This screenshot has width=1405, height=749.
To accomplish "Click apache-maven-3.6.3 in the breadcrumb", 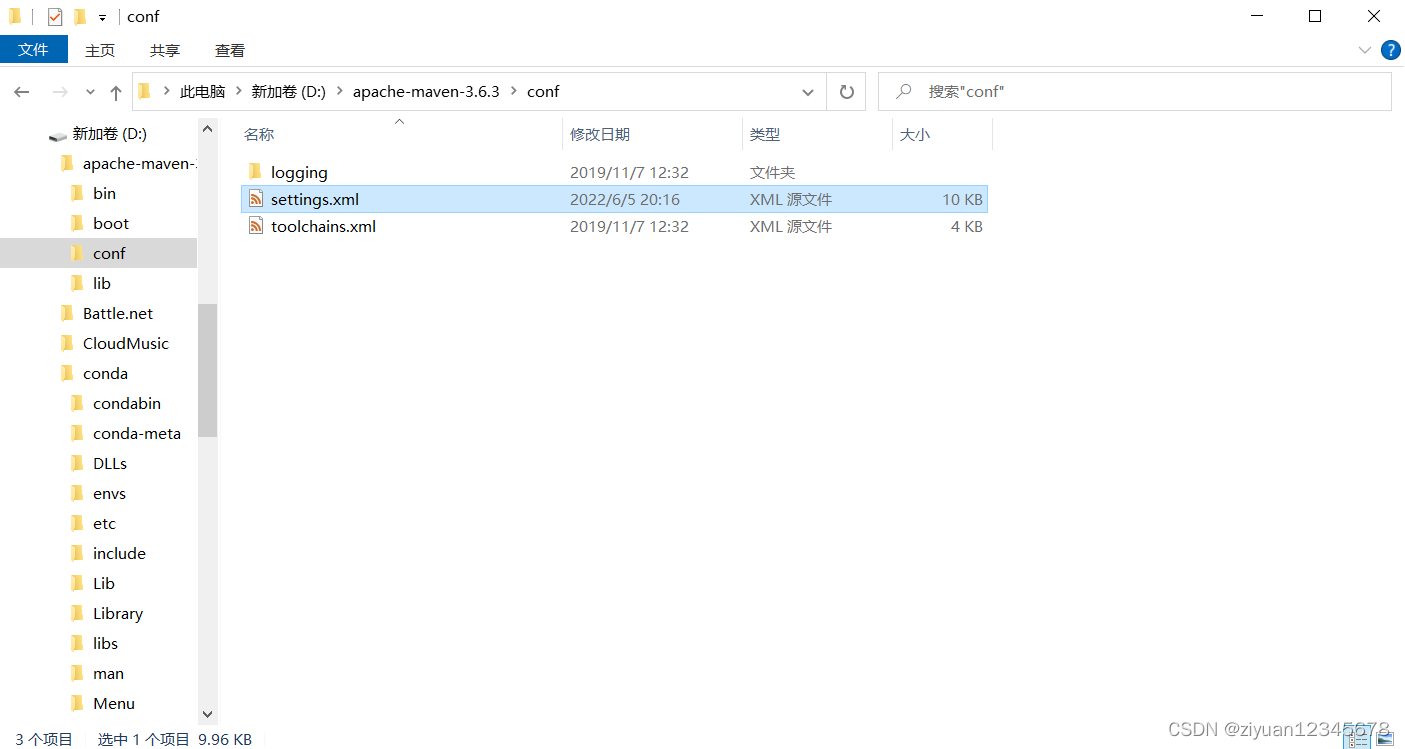I will pos(426,91).
